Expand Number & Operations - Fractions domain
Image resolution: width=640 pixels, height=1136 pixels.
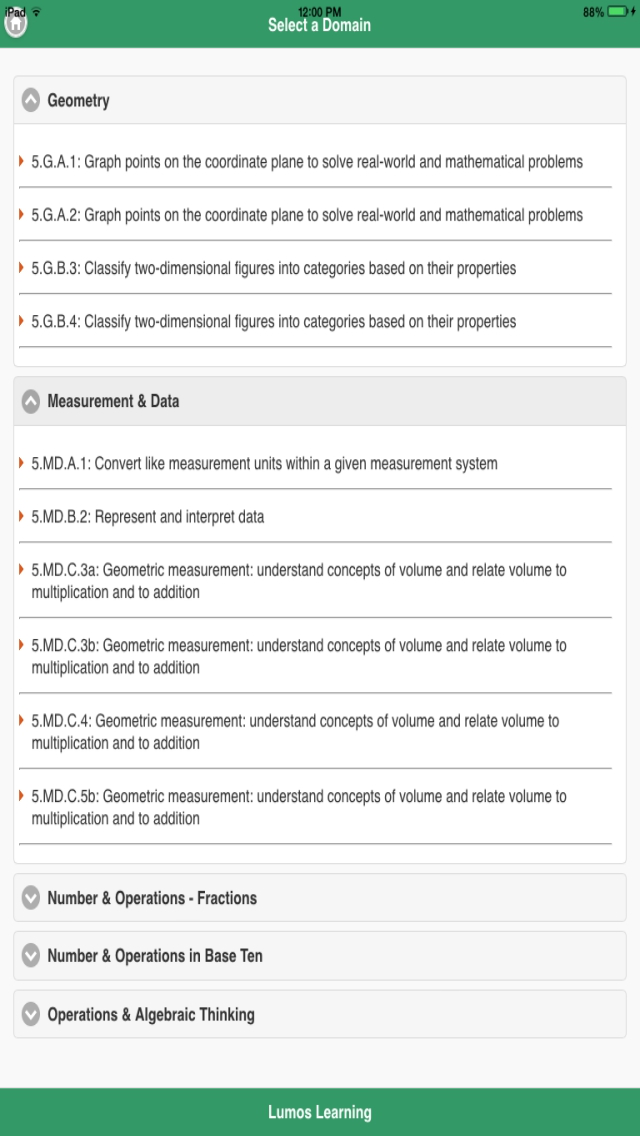coord(152,898)
